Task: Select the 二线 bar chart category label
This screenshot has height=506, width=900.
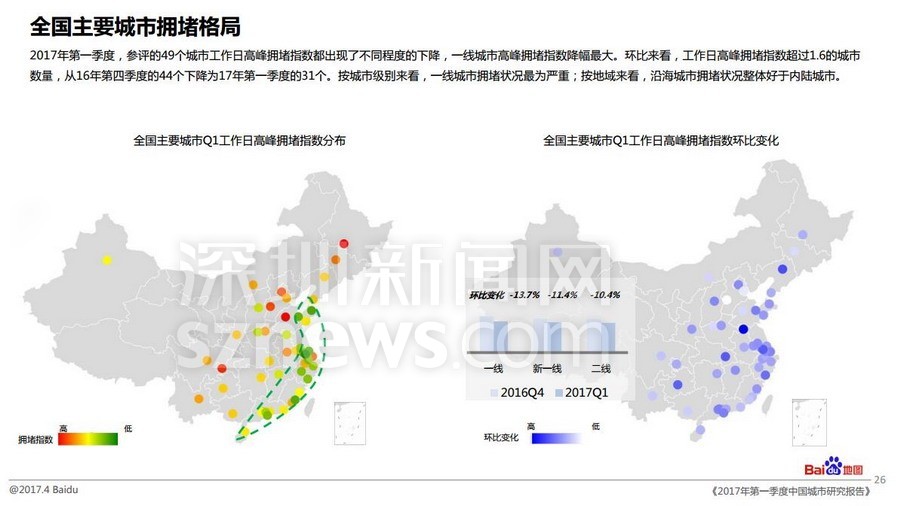Action: pyautogui.click(x=603, y=368)
